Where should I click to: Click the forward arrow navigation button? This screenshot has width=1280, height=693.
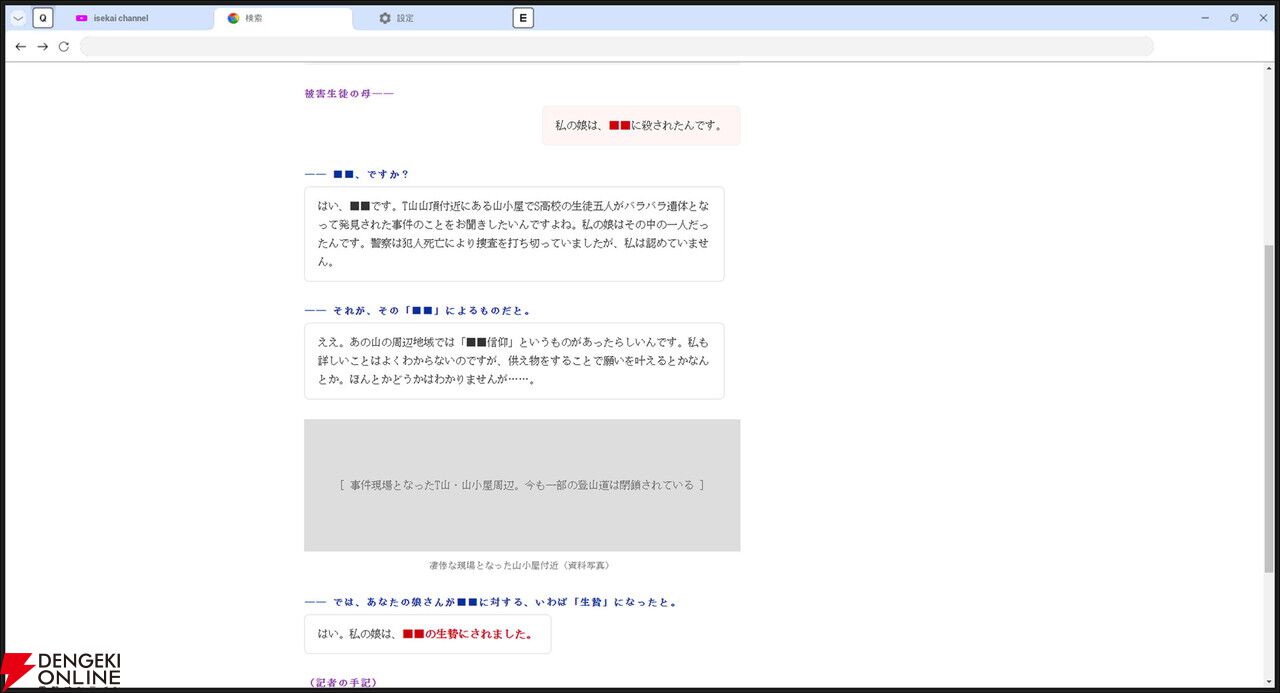pos(42,46)
